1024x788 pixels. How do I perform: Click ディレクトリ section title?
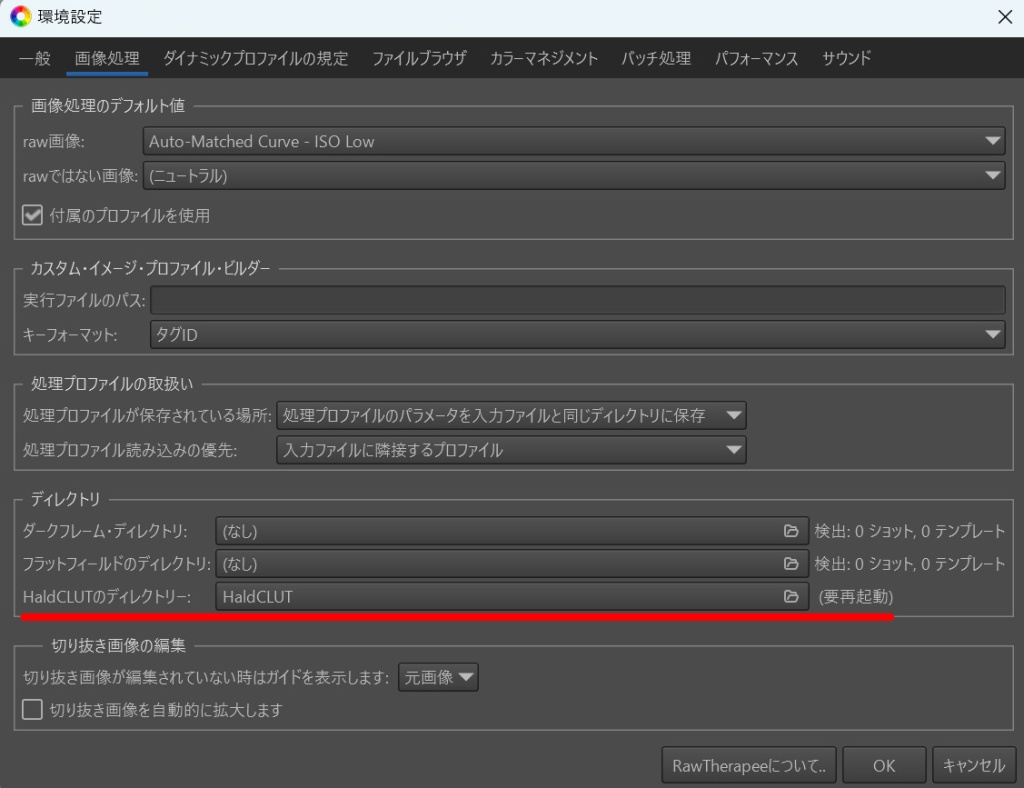[65, 499]
